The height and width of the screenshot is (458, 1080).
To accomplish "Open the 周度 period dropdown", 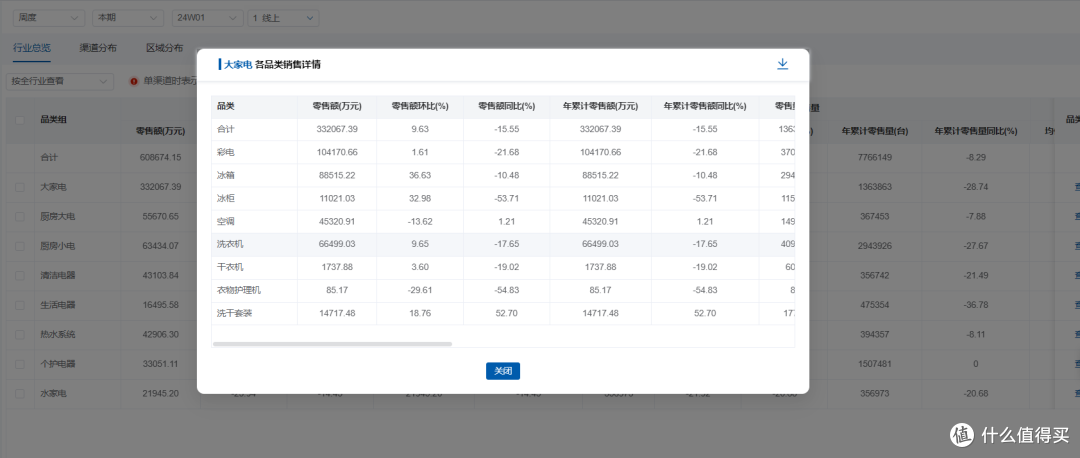I will [49, 18].
